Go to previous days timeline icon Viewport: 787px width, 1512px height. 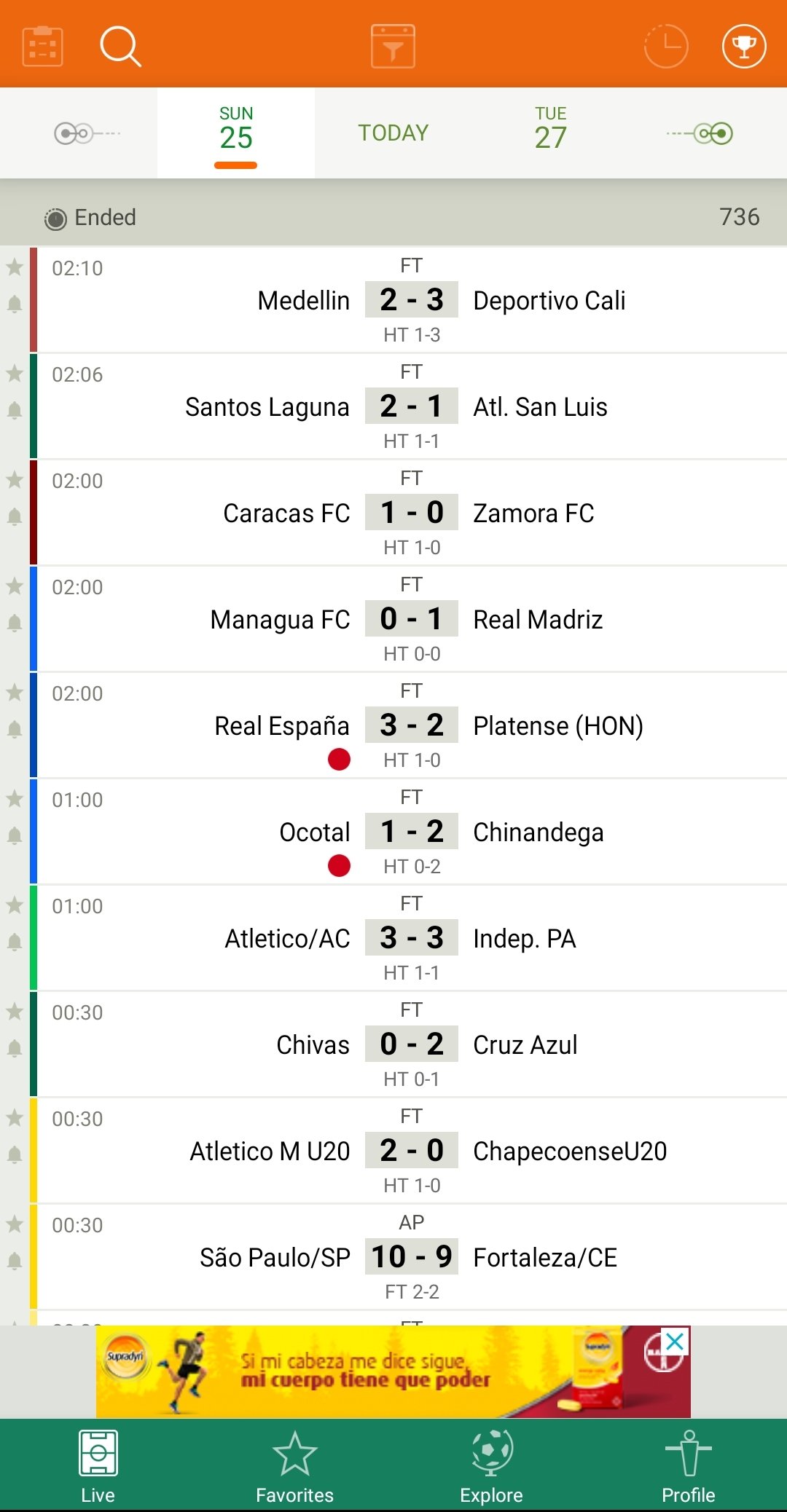coord(87,133)
